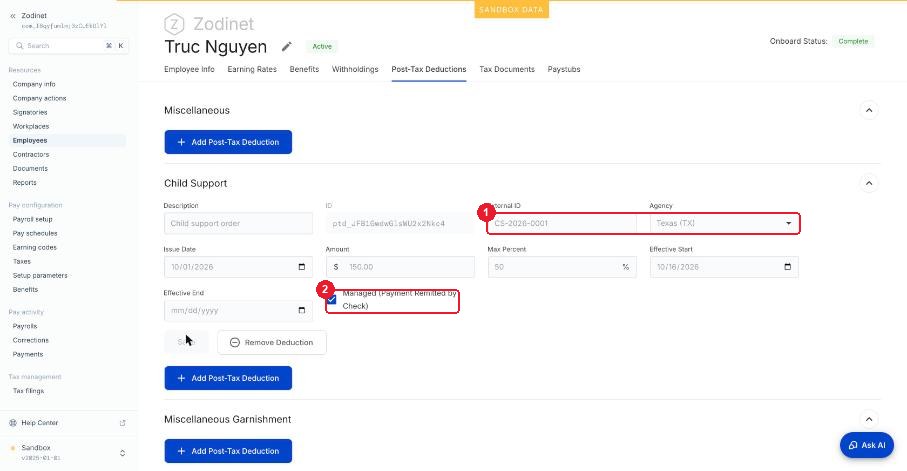Click the External ID field
This screenshot has width=907, height=471.
562,223
